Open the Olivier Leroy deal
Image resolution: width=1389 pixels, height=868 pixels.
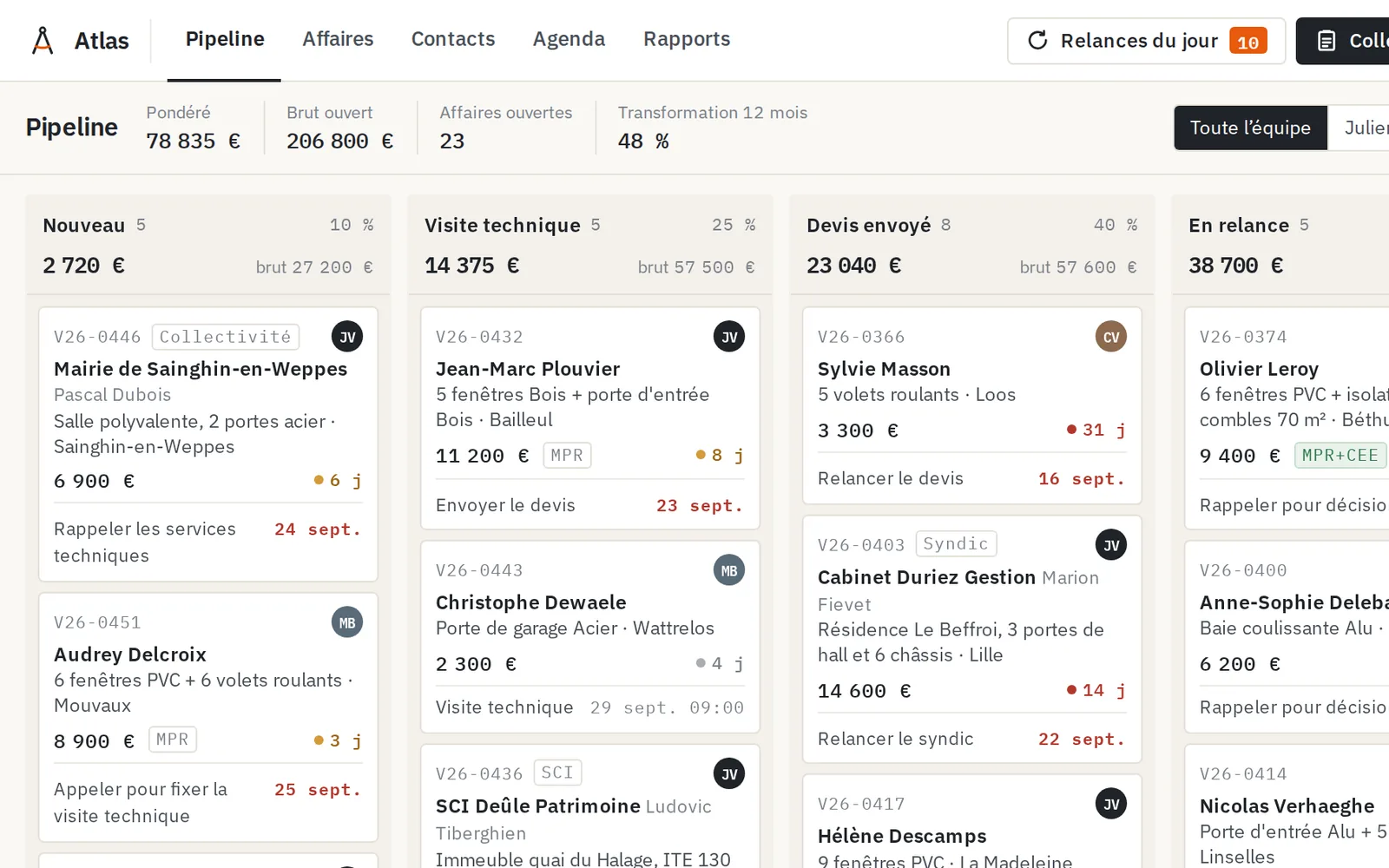click(x=1287, y=418)
